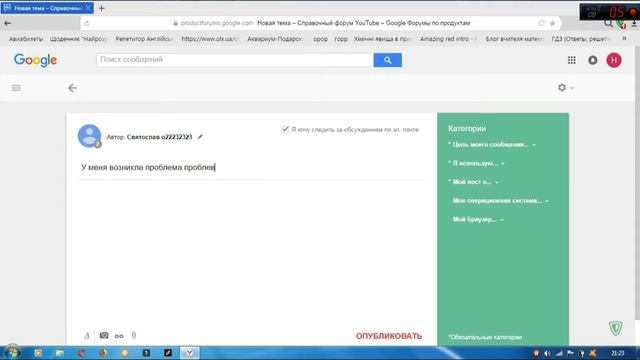Viewport: 640px width, 360px height.
Task: Open the hamburger side menu
Action: click(16, 88)
